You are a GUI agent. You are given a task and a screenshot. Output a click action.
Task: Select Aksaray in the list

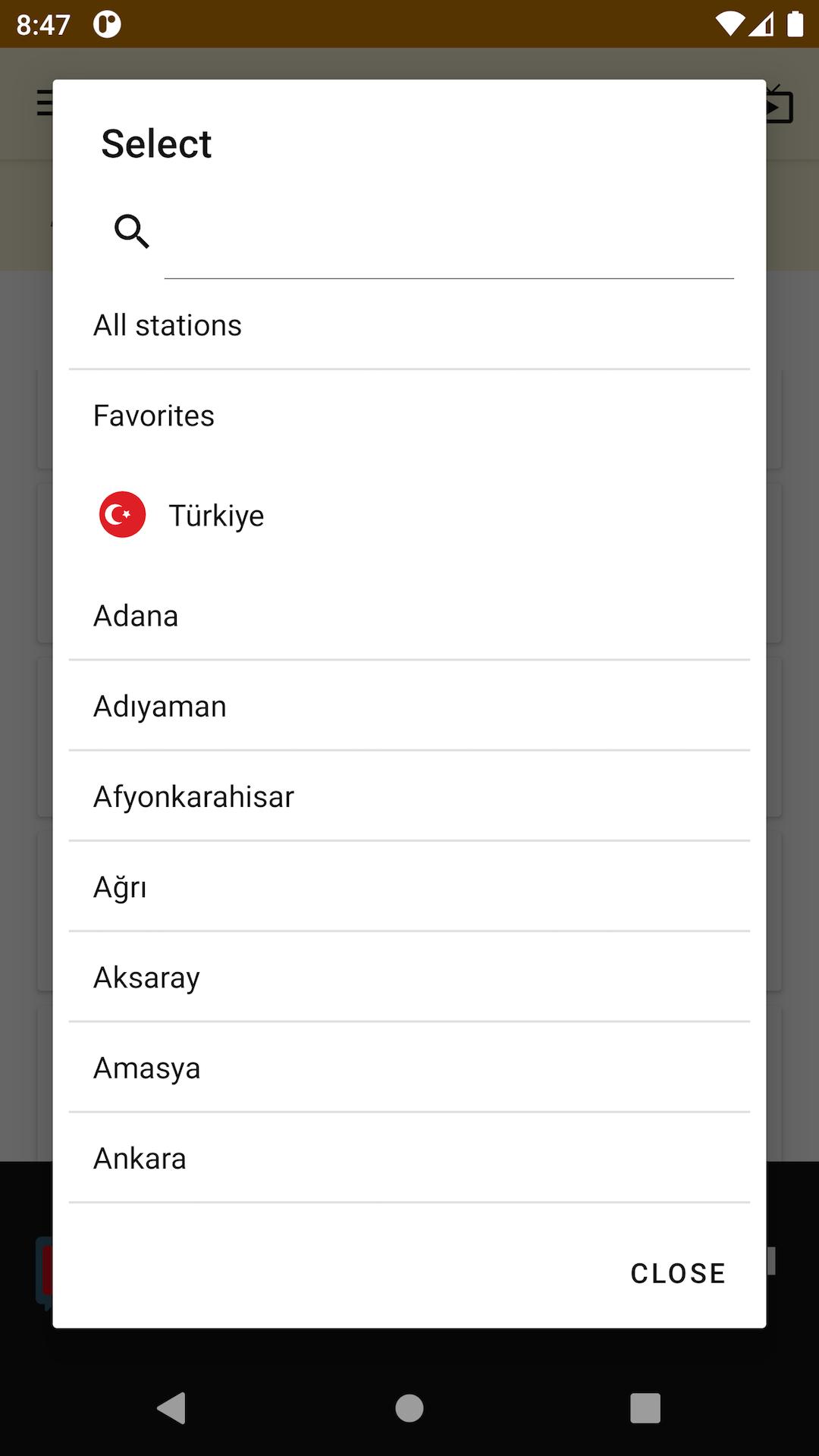(409, 977)
